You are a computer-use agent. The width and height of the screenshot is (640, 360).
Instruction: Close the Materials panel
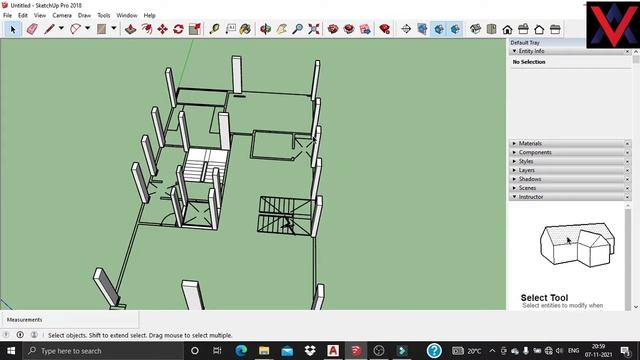pos(627,144)
